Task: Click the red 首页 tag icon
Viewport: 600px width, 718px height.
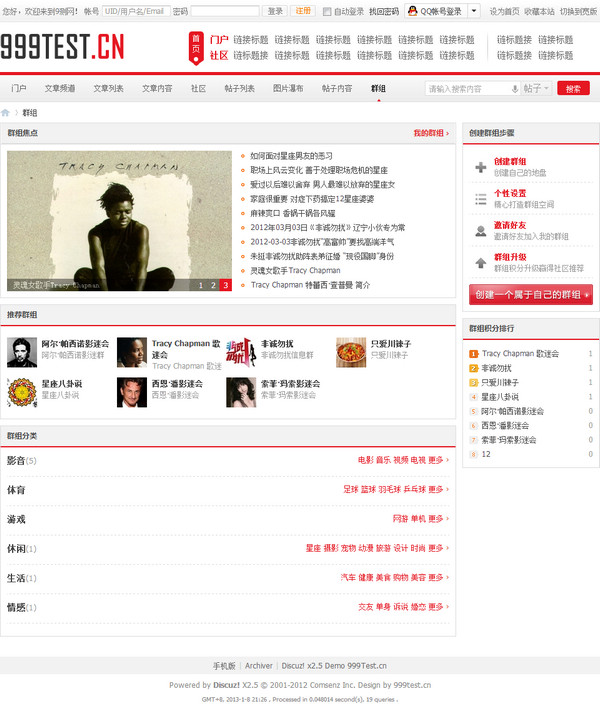Action: point(196,48)
